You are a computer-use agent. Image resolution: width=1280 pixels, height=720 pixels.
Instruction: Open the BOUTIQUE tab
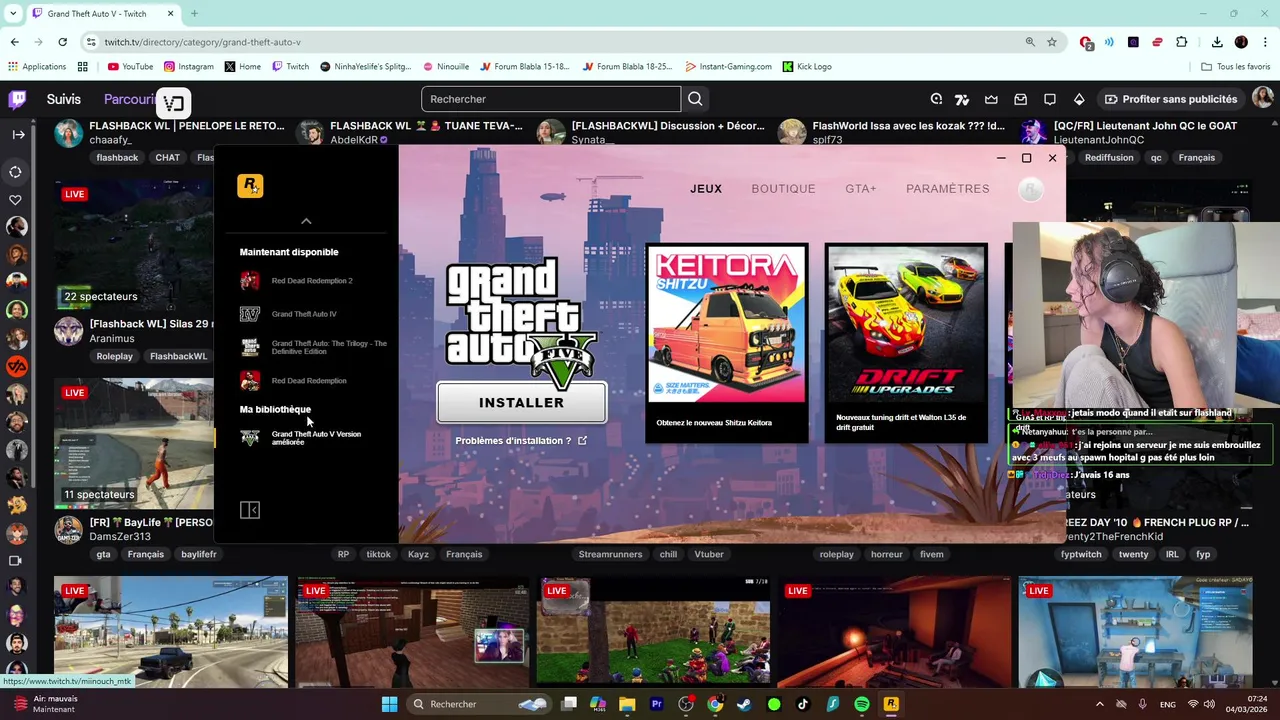pos(783,189)
